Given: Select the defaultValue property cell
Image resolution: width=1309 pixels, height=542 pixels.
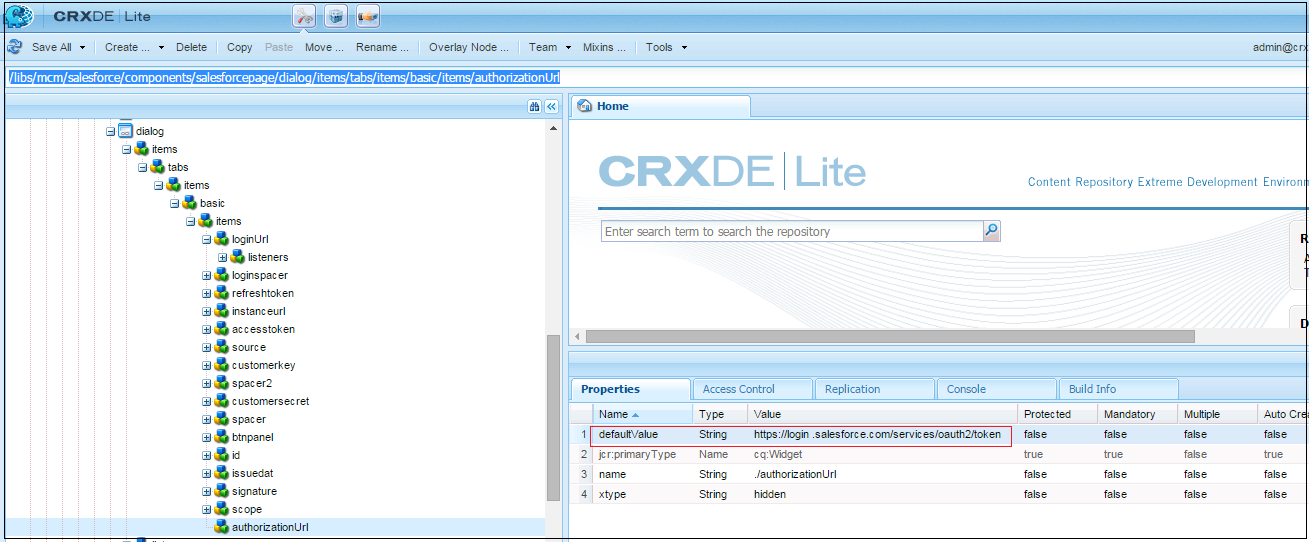Looking at the screenshot, I should pos(628,434).
